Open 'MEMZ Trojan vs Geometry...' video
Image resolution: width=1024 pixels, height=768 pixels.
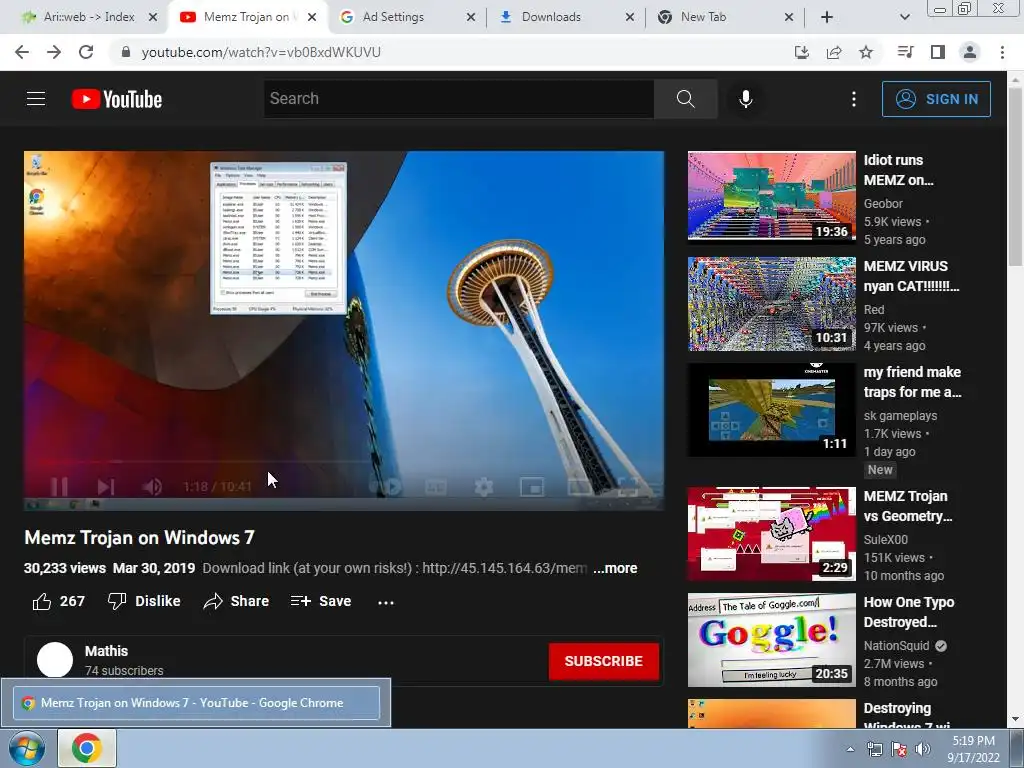point(908,506)
